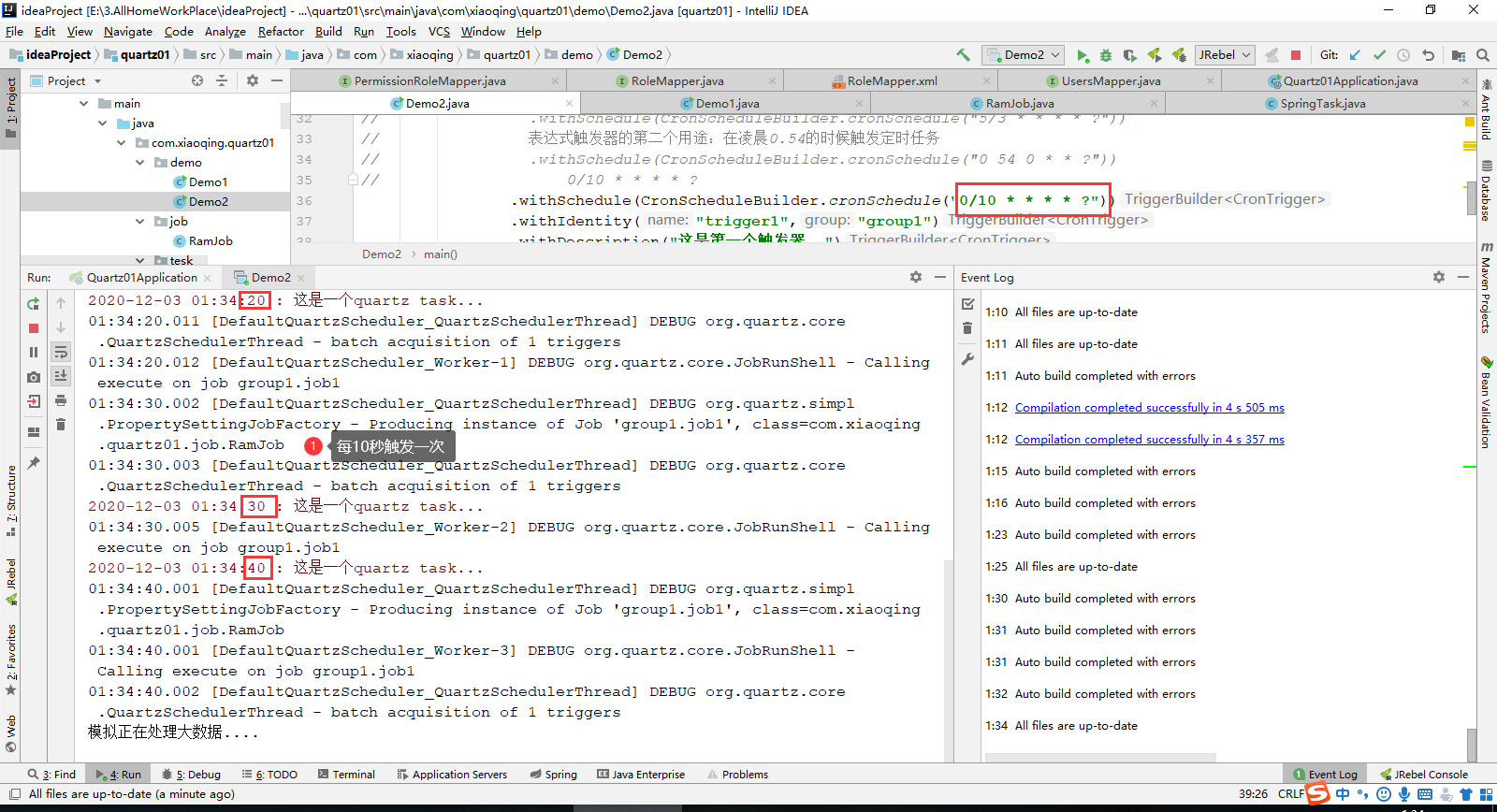Open the Navigate menu
This screenshot has width=1497, height=812.
(x=128, y=31)
